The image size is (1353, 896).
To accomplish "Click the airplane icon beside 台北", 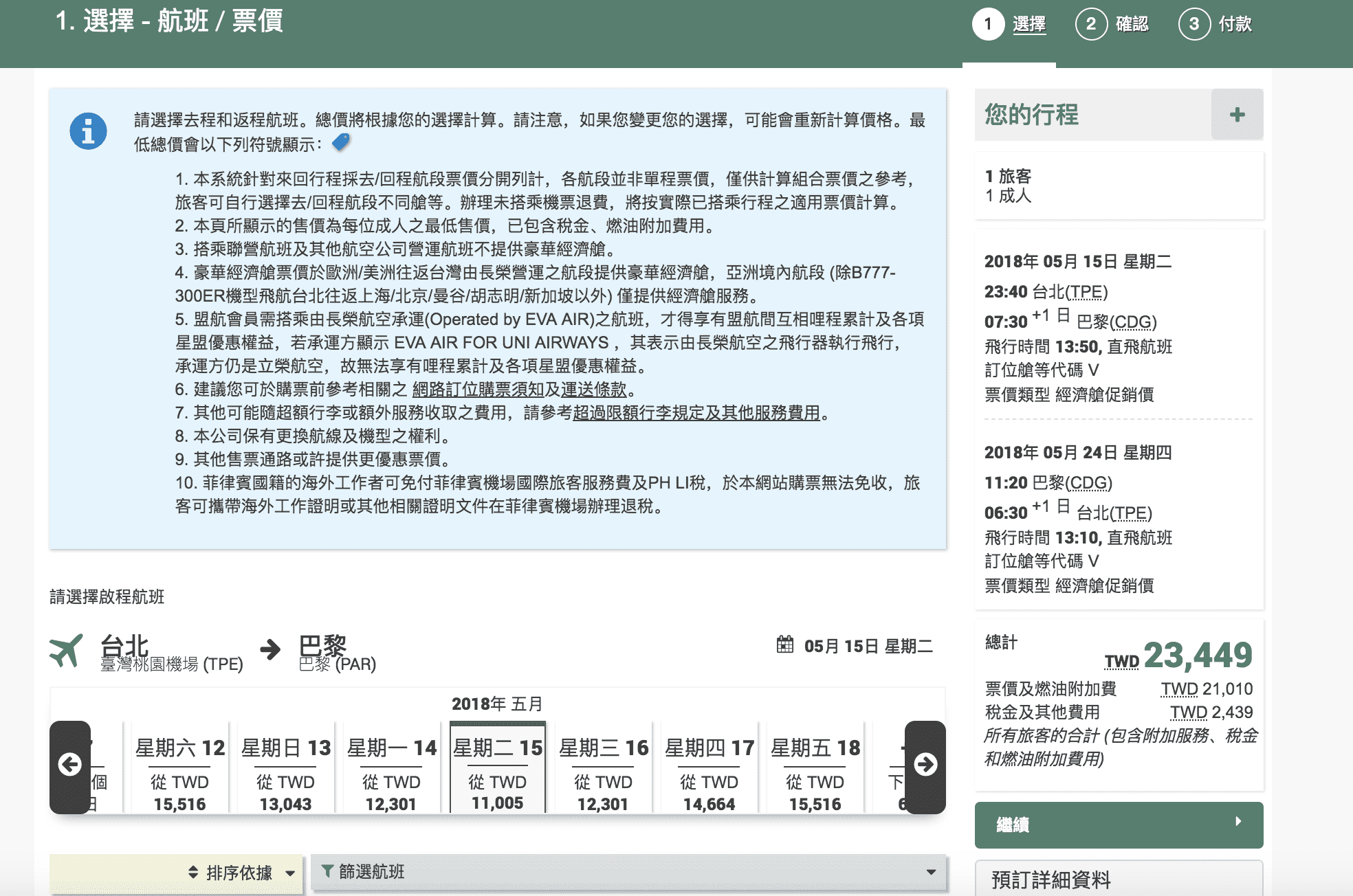I will pos(67,650).
